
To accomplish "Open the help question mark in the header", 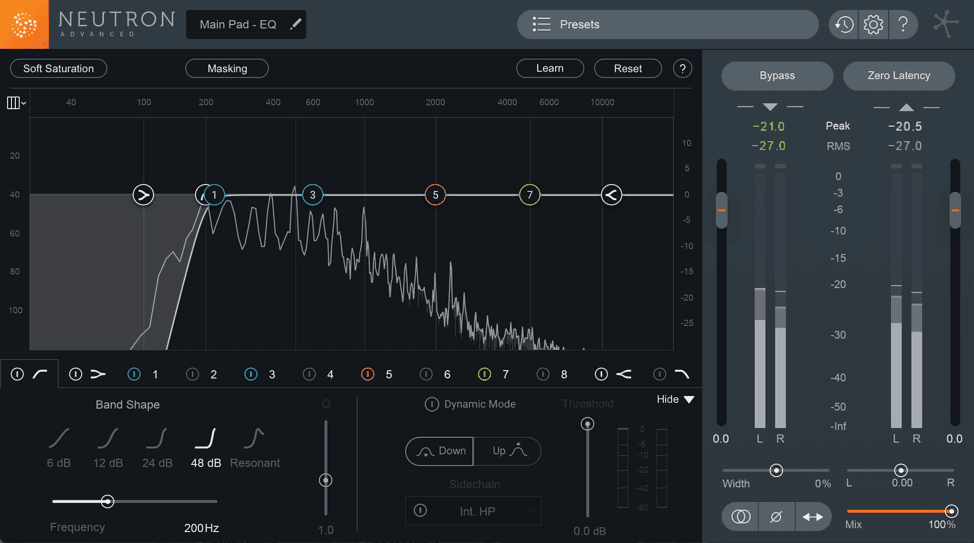I will 903,25.
